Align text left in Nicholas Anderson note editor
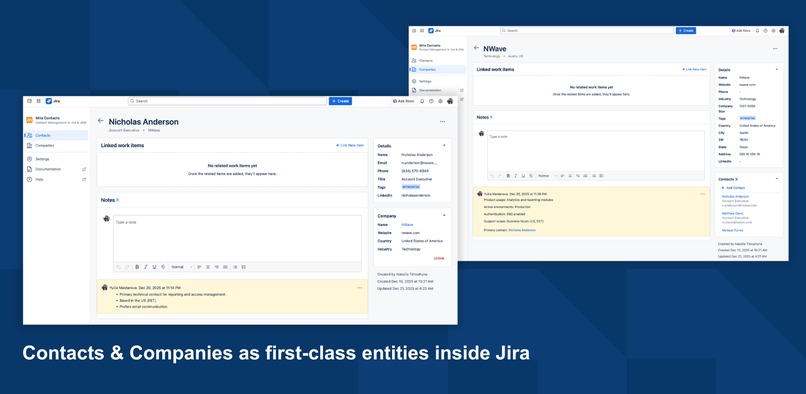This screenshot has height=394, width=806. pos(199,267)
